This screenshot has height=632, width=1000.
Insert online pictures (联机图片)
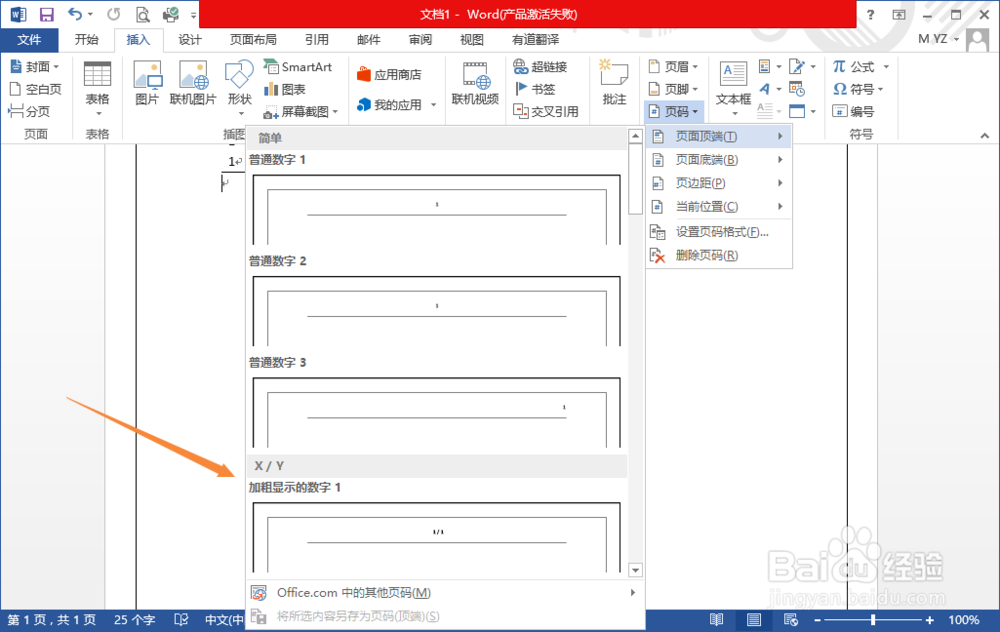pyautogui.click(x=193, y=83)
